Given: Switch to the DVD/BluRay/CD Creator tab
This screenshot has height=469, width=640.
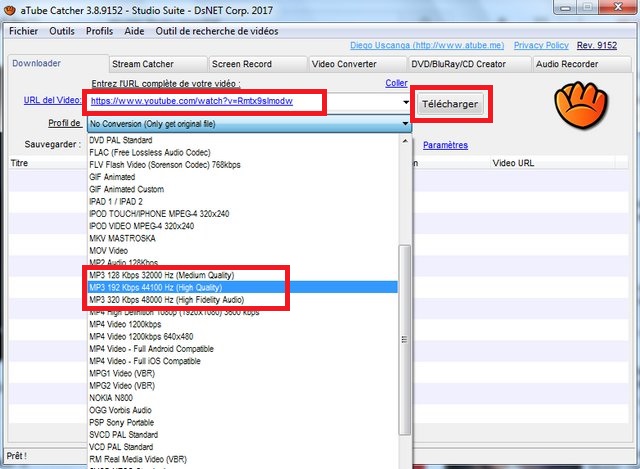Looking at the screenshot, I should click(x=469, y=64).
